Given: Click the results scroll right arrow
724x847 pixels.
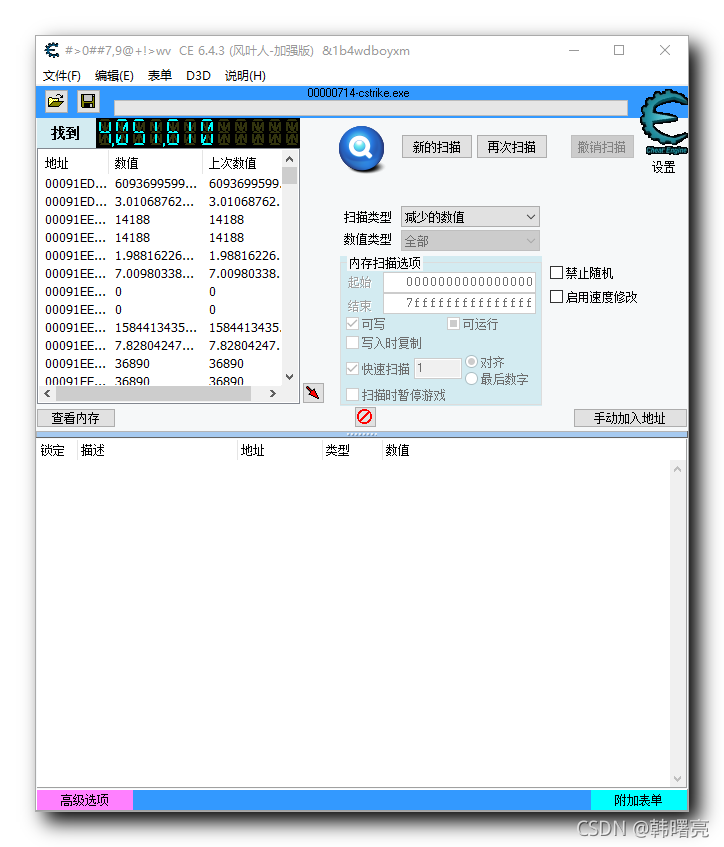Looking at the screenshot, I should pos(273,394).
